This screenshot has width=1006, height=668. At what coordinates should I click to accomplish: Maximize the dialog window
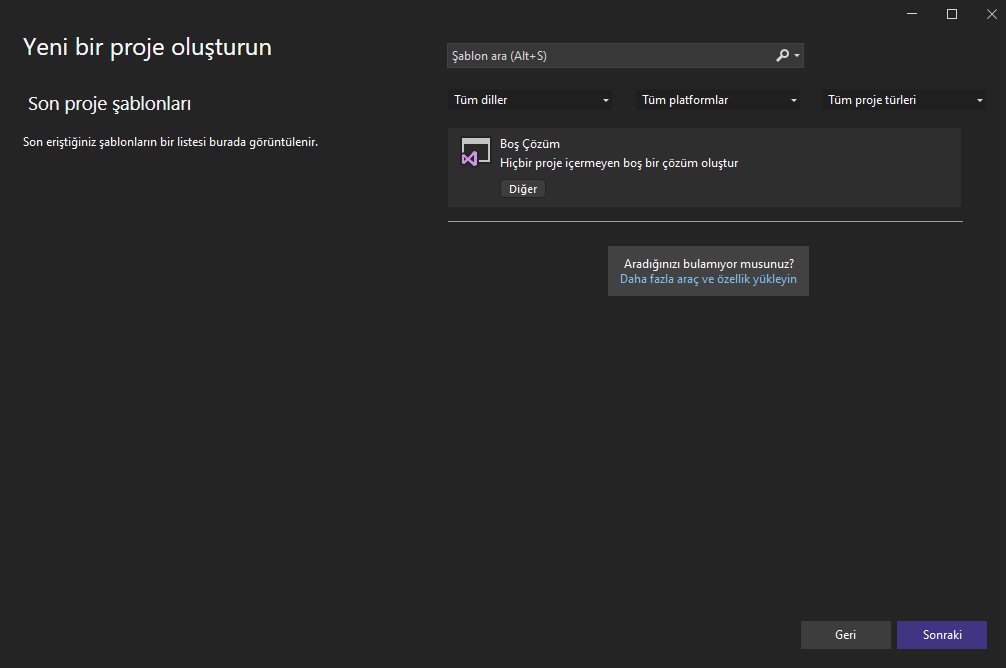[952, 13]
